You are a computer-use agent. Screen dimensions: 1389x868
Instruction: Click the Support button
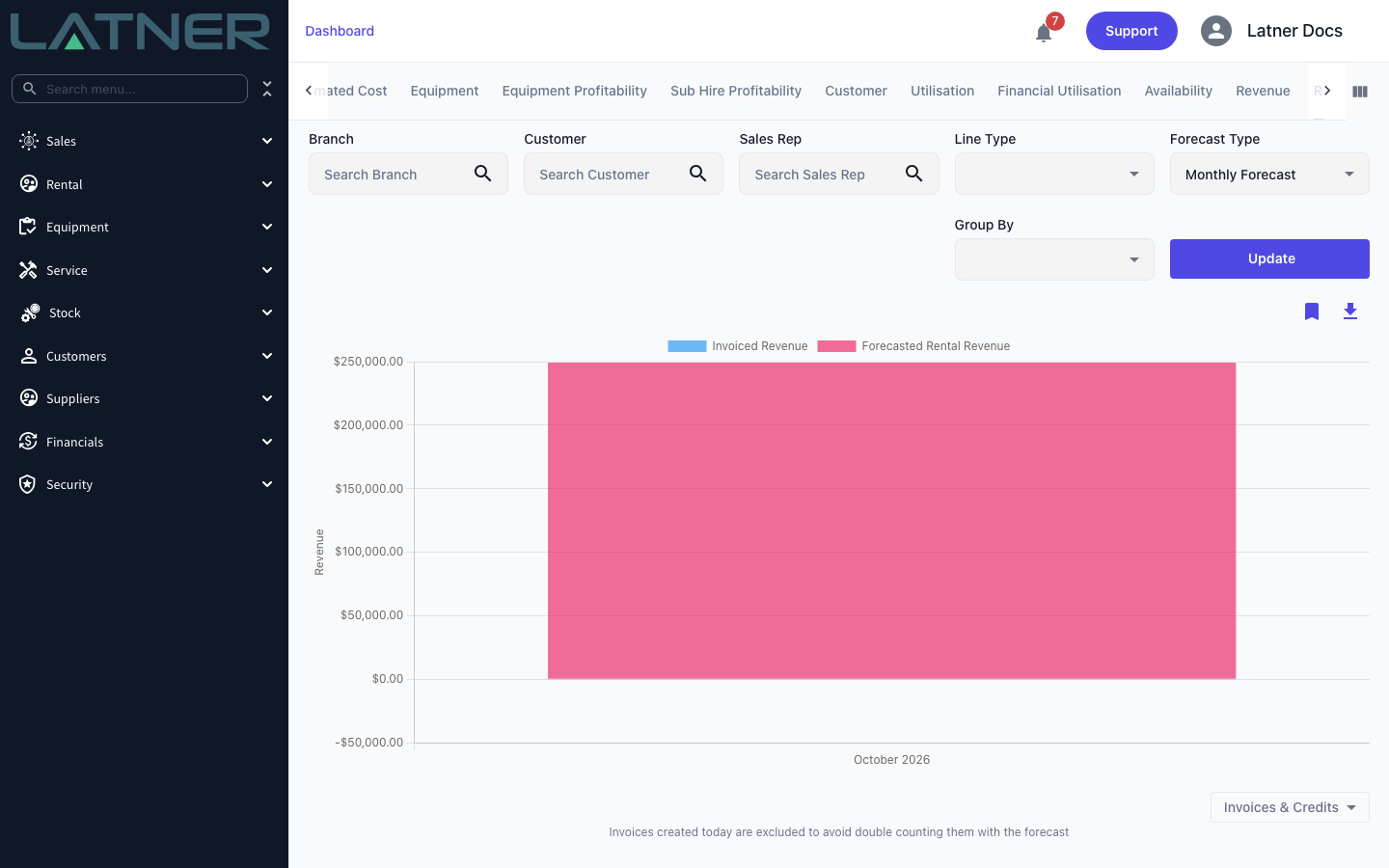pos(1131,31)
